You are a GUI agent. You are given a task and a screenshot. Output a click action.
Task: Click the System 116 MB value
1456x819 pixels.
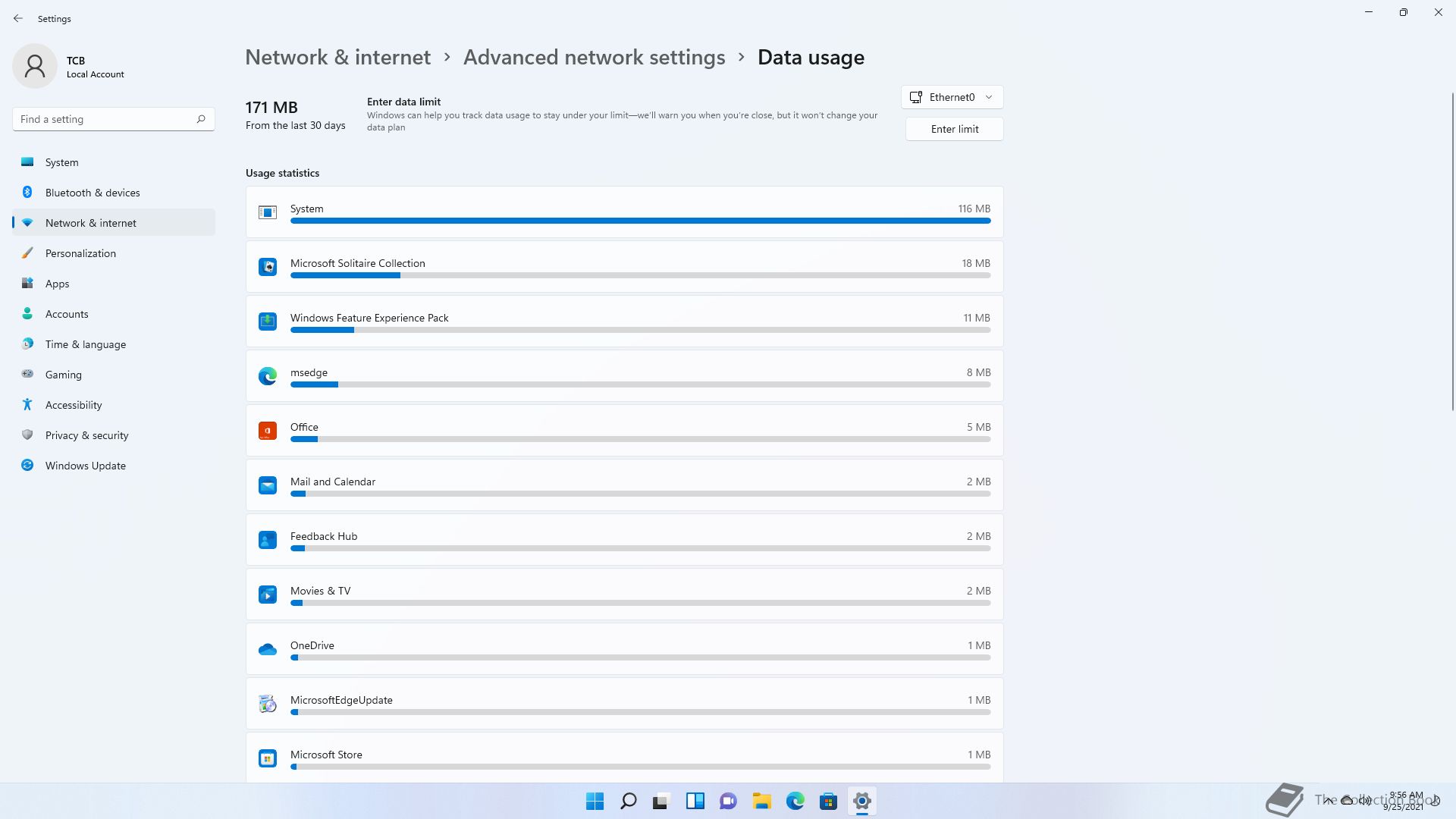(974, 209)
